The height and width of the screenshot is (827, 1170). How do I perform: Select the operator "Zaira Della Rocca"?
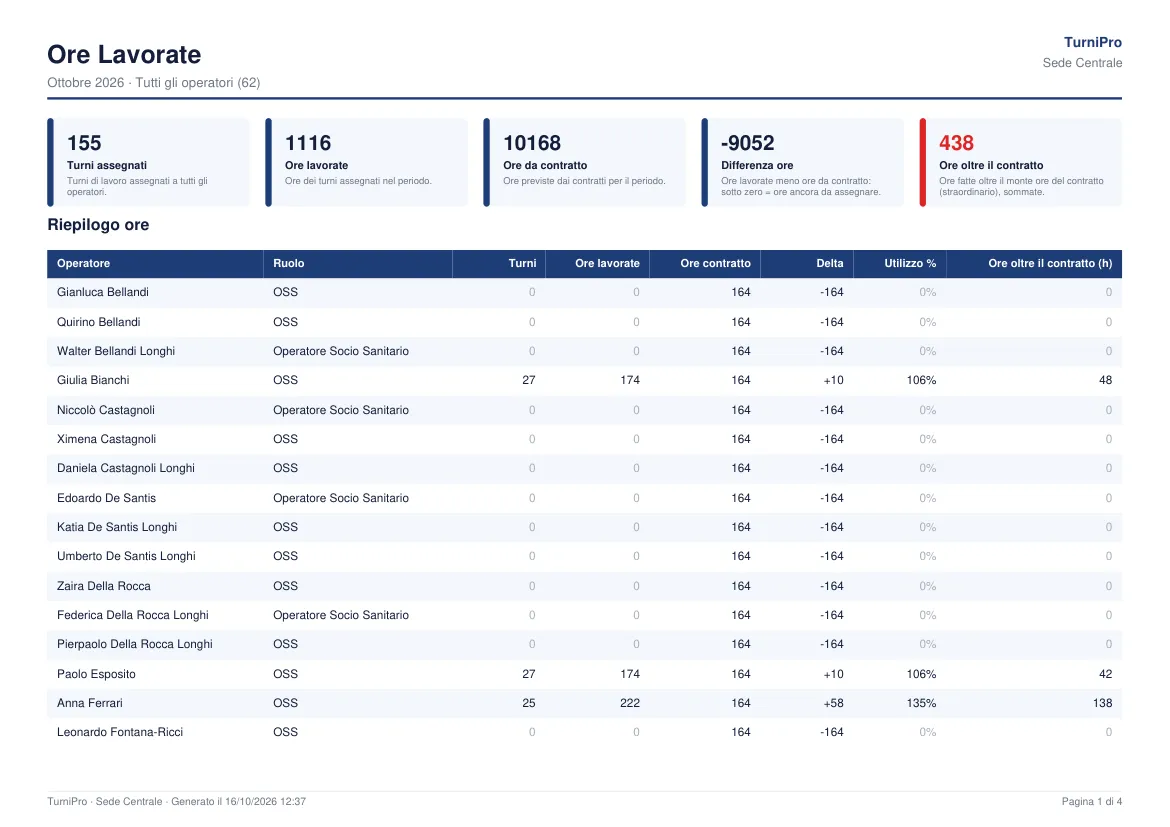tap(104, 586)
